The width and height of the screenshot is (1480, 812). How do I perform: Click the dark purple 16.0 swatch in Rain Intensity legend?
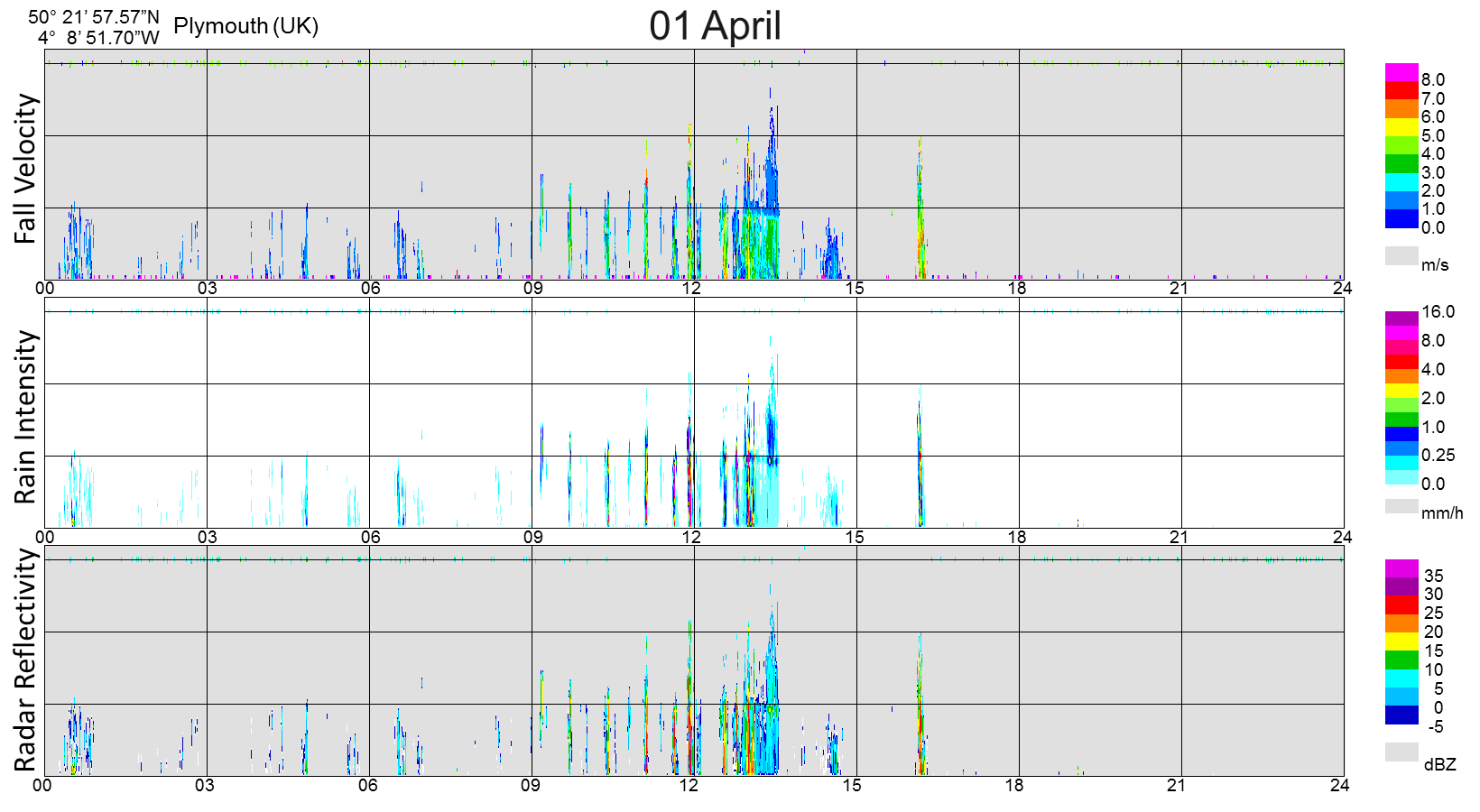1401,318
